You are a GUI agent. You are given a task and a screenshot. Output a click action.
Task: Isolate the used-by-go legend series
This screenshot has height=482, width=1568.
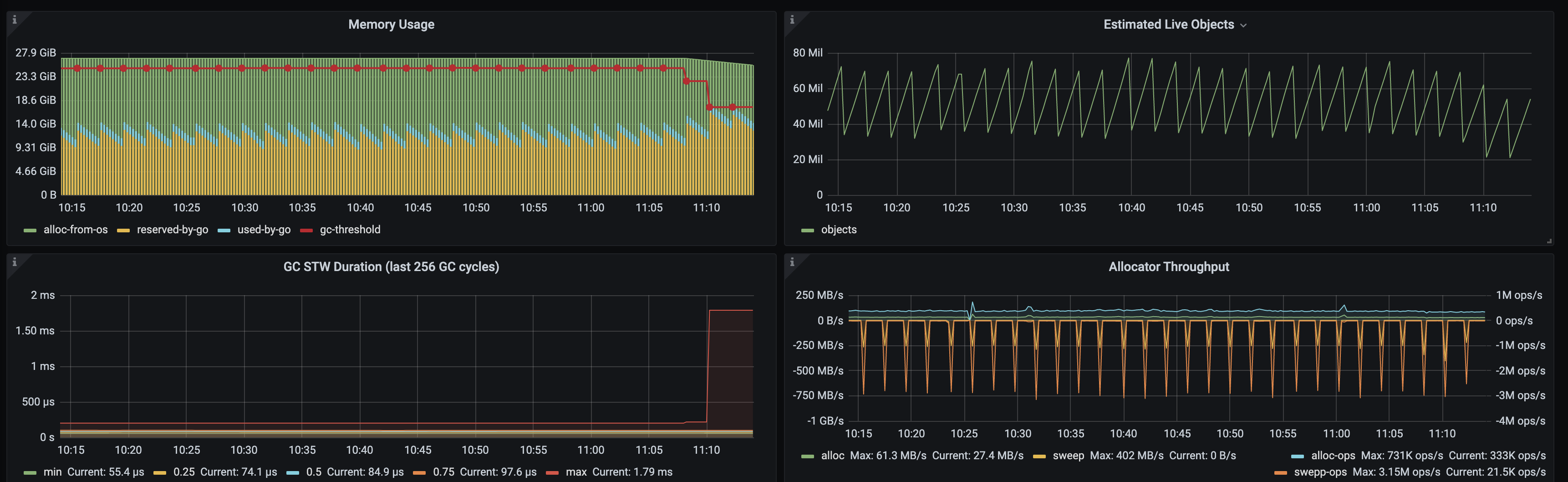(264, 230)
